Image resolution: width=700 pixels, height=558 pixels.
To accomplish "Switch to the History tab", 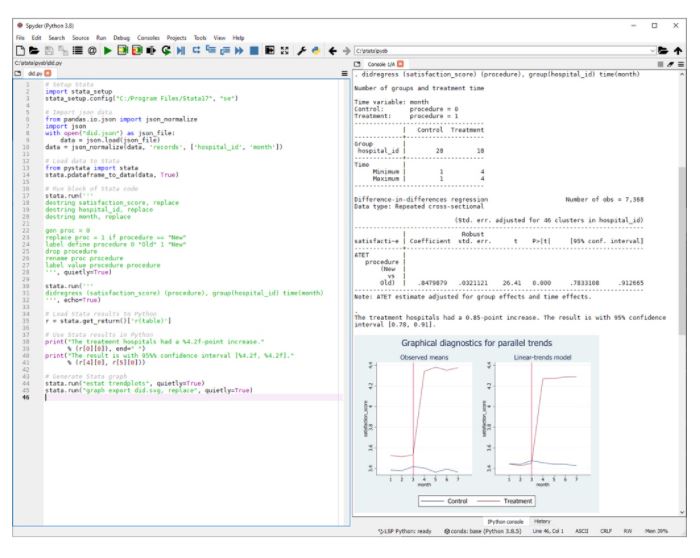I will [542, 521].
